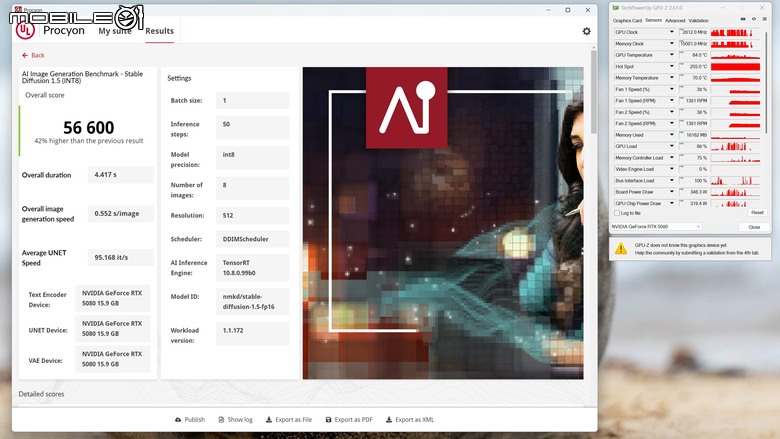780x439 pixels.
Task: Expand the GPU Temperature sensor dropdown
Action: coord(672,55)
